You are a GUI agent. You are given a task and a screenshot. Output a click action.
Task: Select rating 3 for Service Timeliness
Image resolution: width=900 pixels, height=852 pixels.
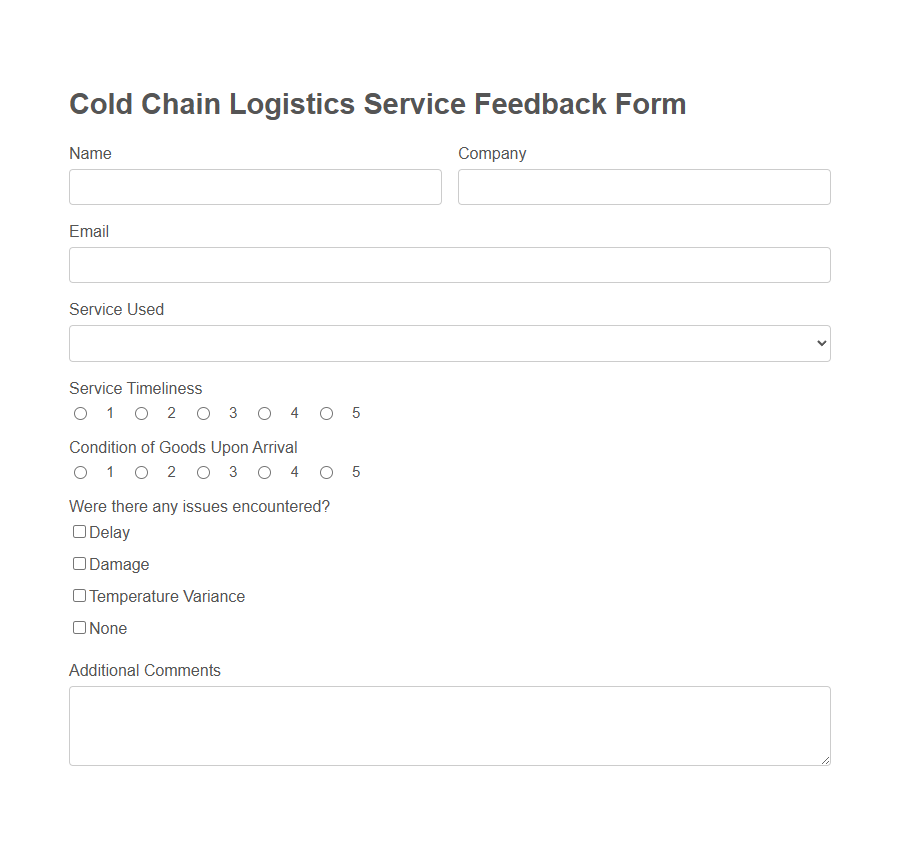pos(203,413)
